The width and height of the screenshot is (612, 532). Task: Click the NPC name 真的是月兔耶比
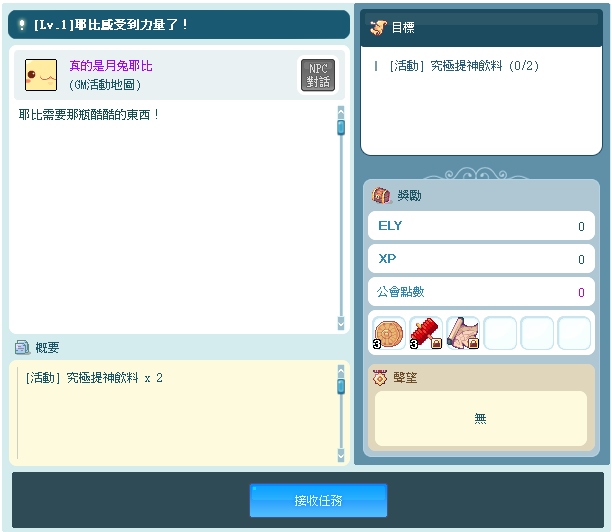(x=111, y=66)
